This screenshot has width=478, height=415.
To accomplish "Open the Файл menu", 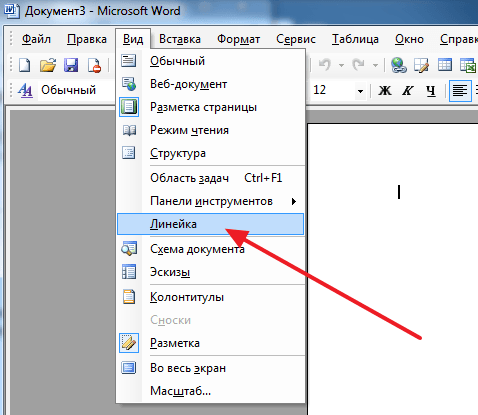I will click(36, 39).
